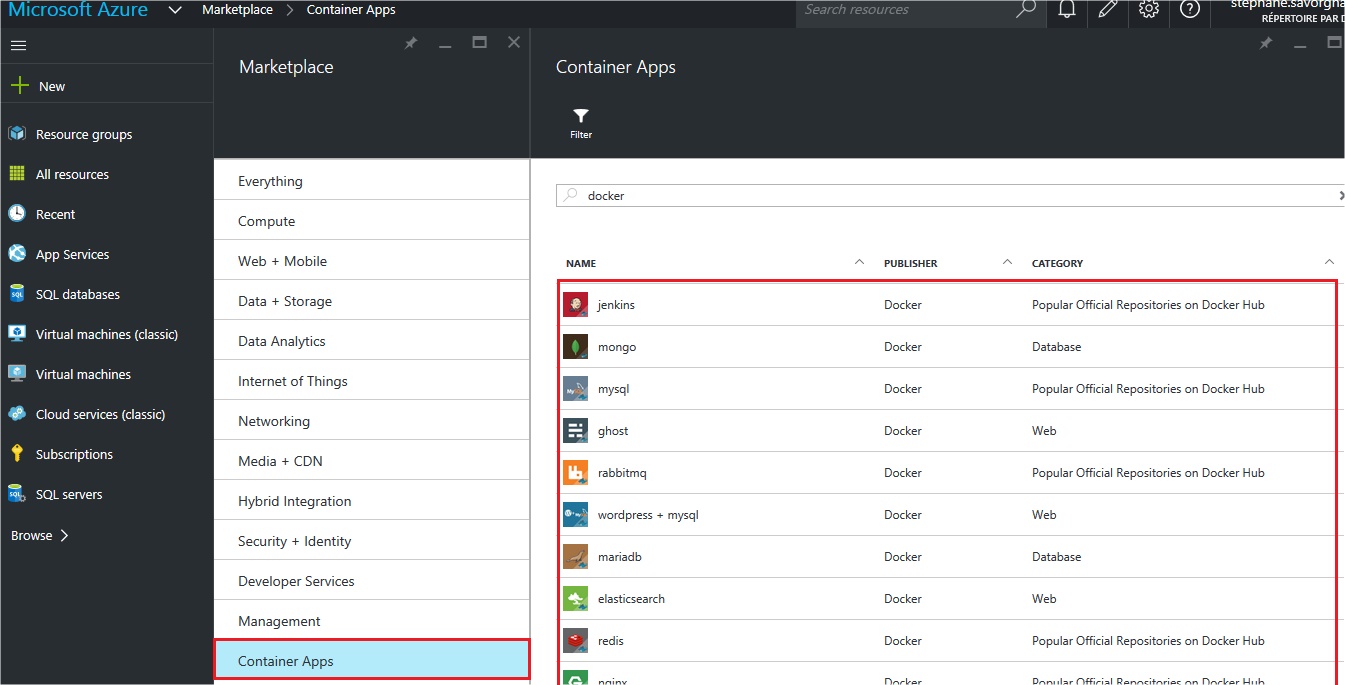The image size is (1345, 685).
Task: Click Database category in mongo row
Action: (1056, 347)
